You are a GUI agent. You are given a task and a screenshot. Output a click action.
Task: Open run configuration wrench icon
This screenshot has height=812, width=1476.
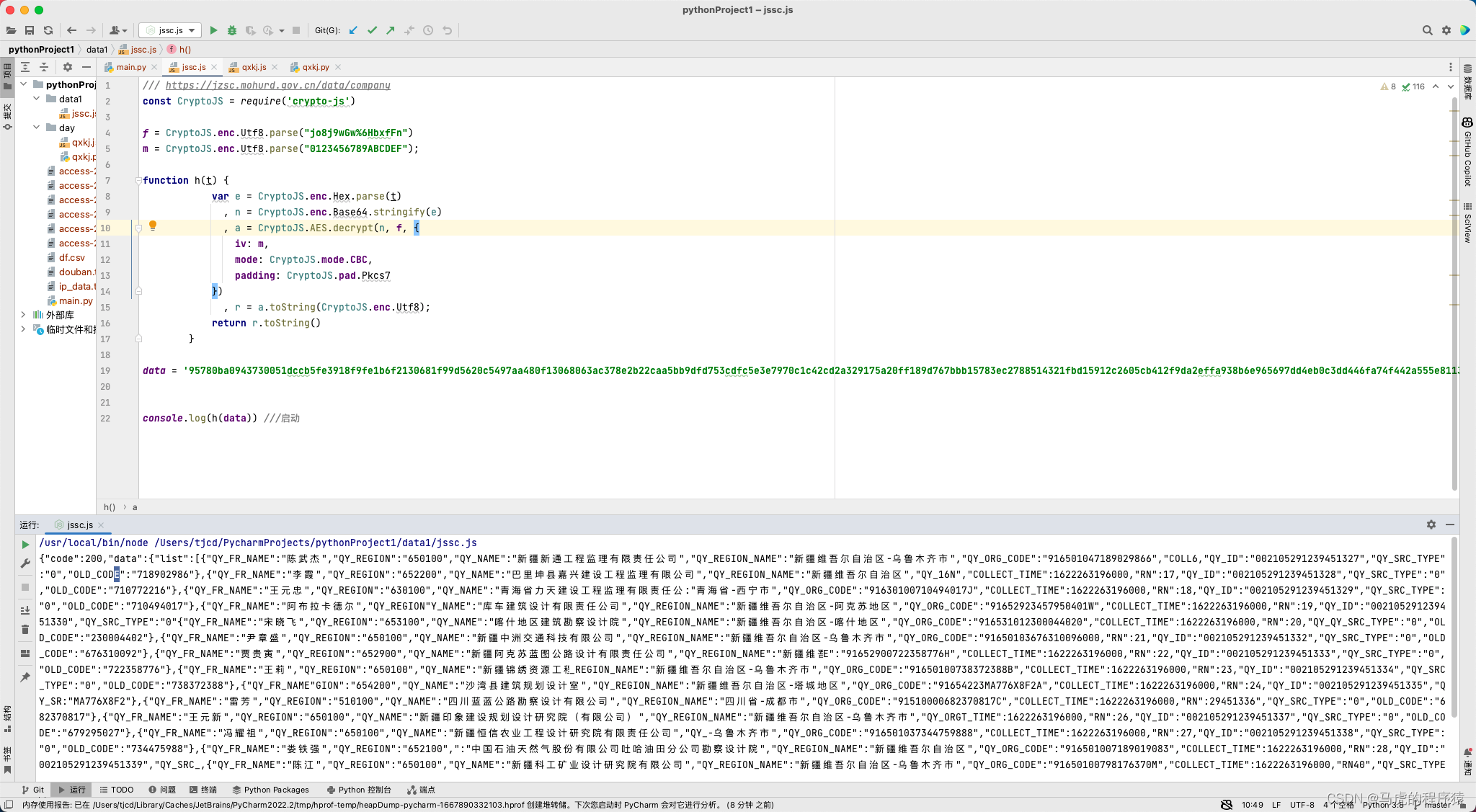coord(25,563)
